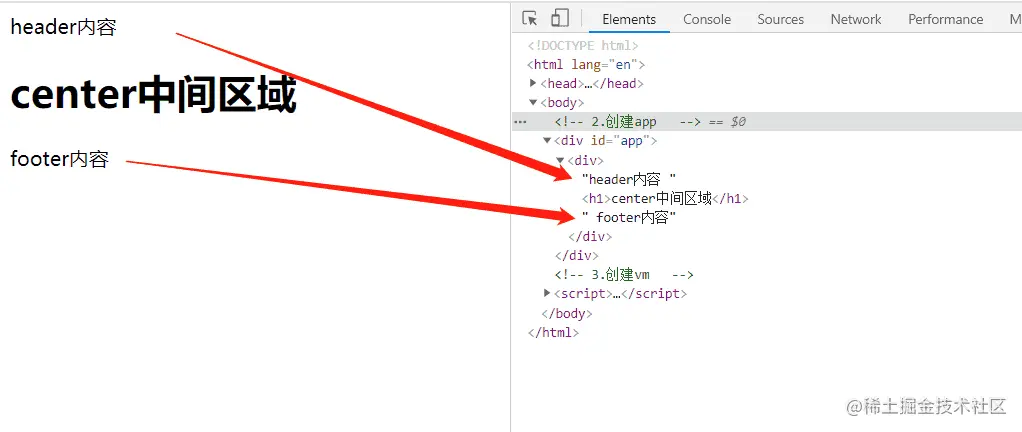Open the Network tab
This screenshot has height=432, width=1022.
[x=856, y=19]
